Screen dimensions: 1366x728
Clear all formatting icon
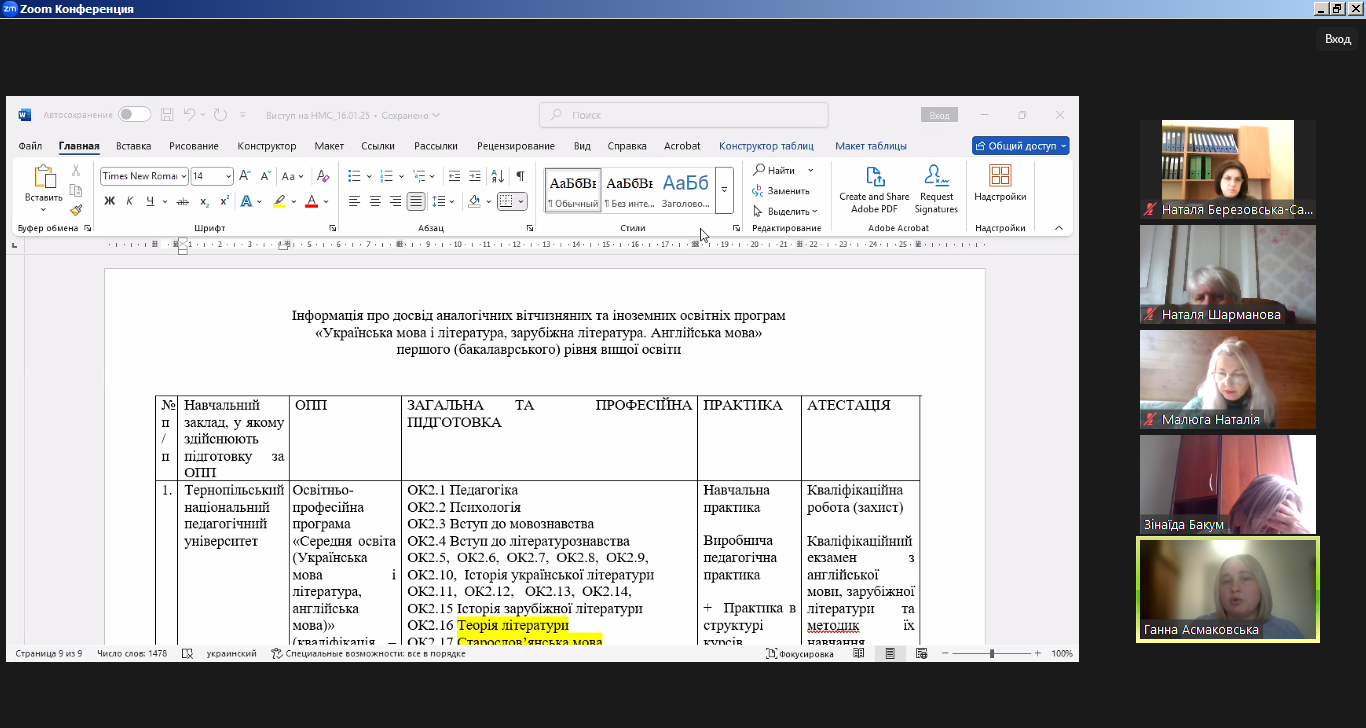[321, 176]
